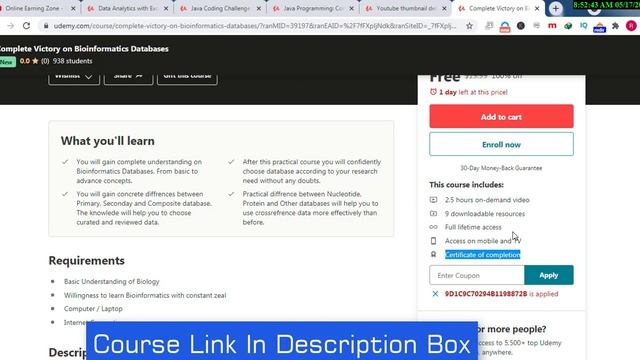Click the video icon beside on-demand video
Screen dimensions: 640x360
(433, 200)
